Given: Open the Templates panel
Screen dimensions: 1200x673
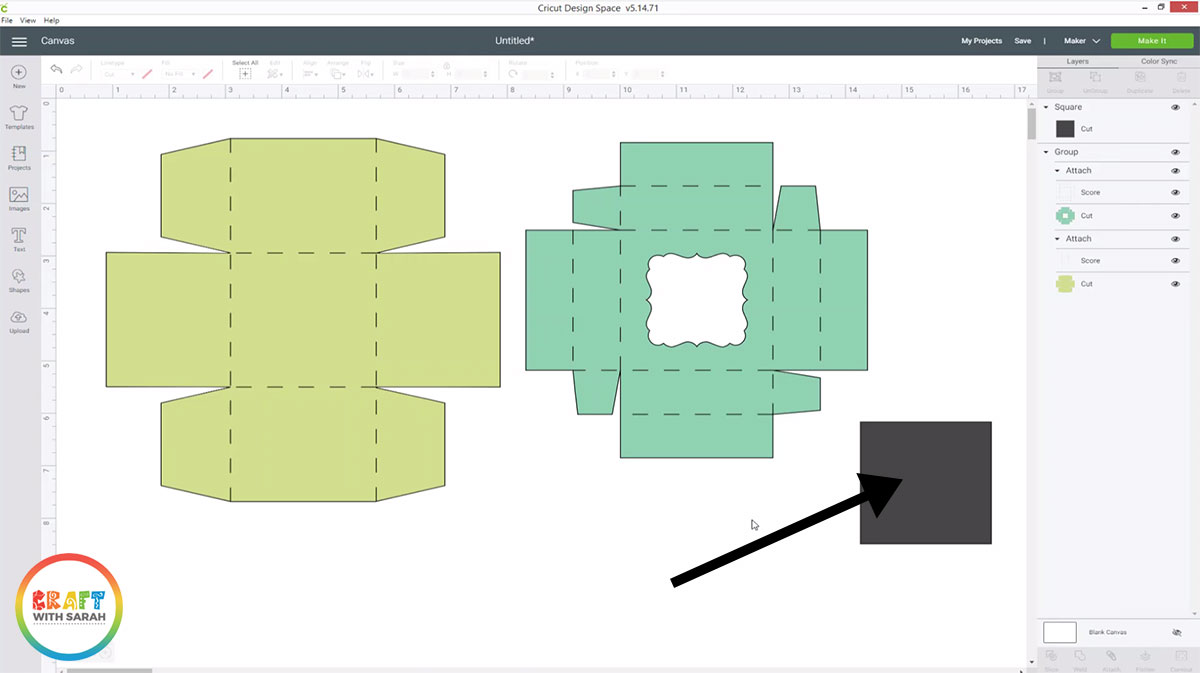Looking at the screenshot, I should [19, 114].
